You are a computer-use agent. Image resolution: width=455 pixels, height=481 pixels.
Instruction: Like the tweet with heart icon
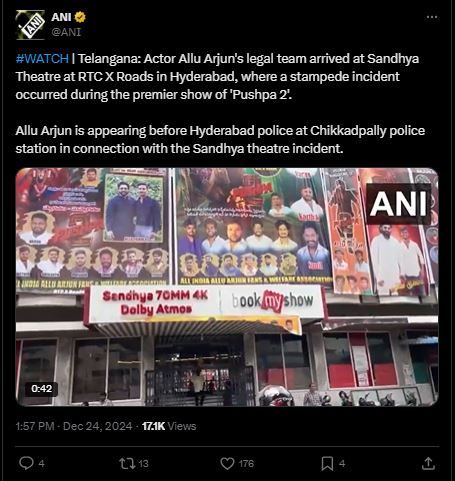coord(227,463)
